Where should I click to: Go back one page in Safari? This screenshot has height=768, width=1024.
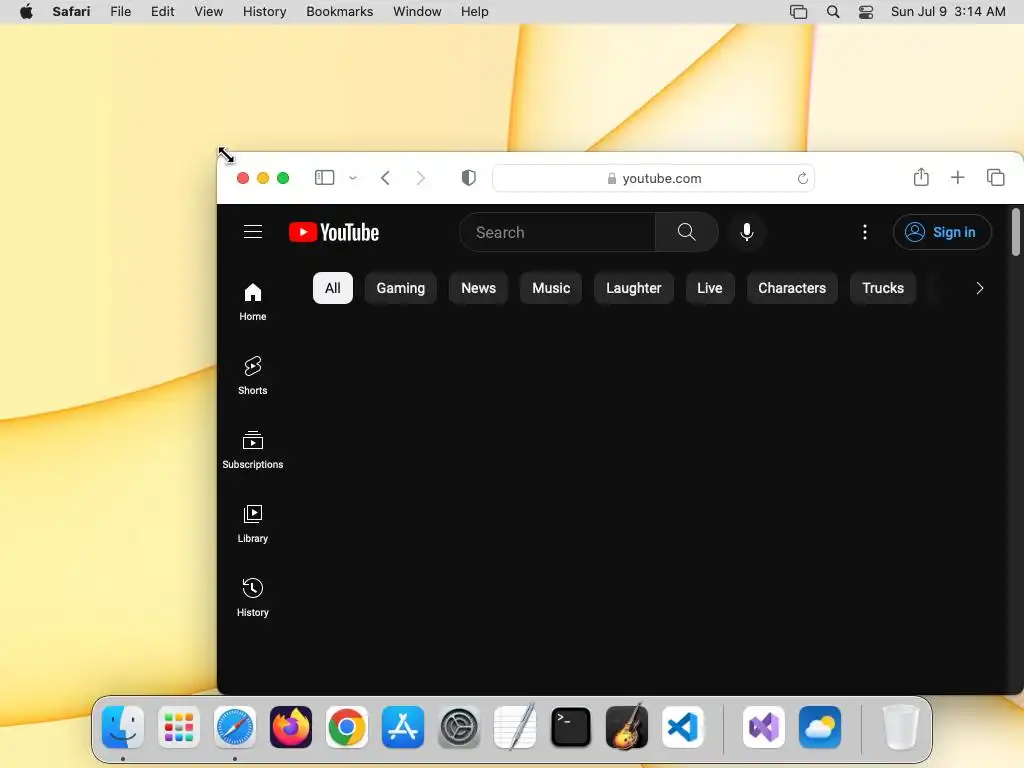[385, 178]
